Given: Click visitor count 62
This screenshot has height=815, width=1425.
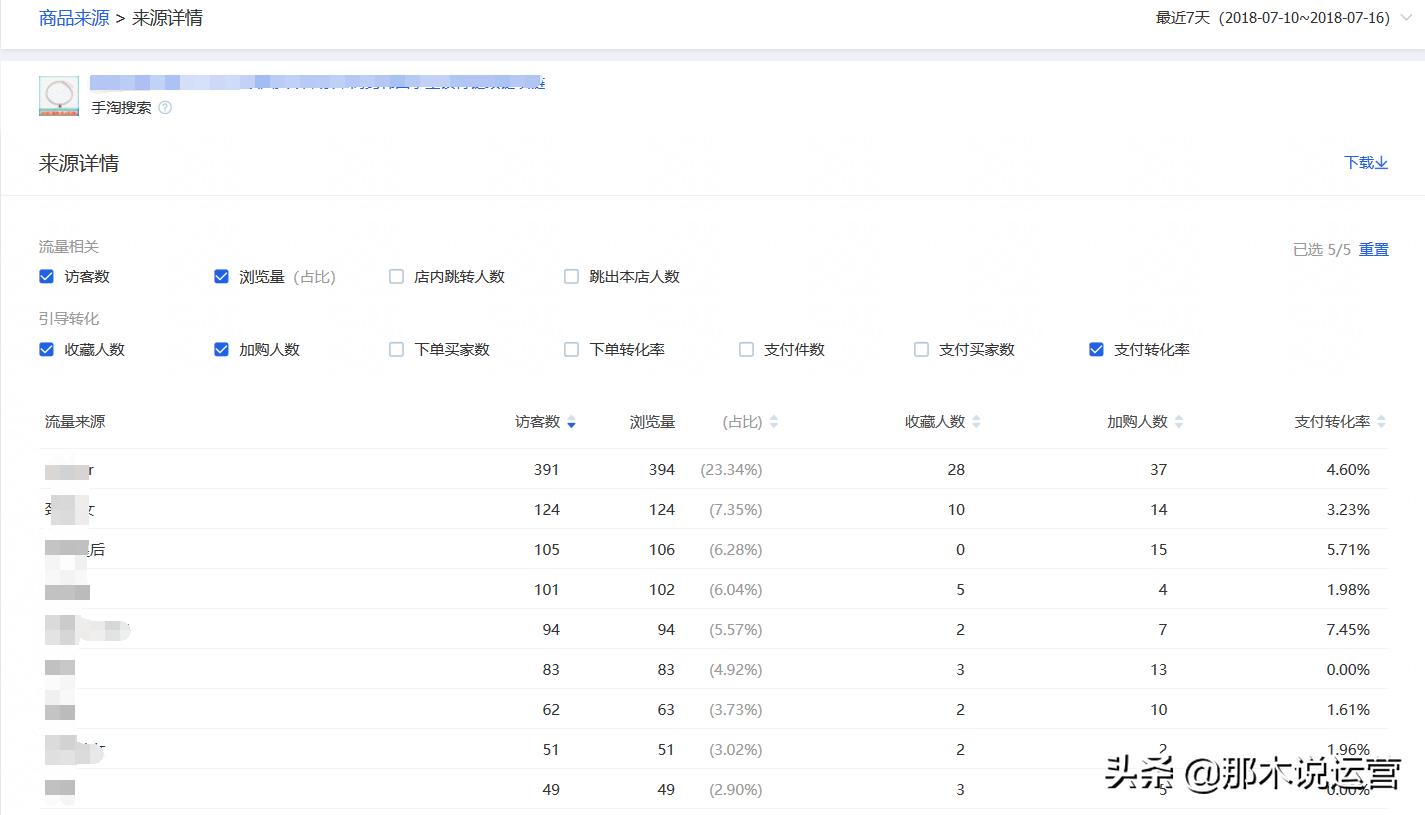Looking at the screenshot, I should pyautogui.click(x=551, y=710).
